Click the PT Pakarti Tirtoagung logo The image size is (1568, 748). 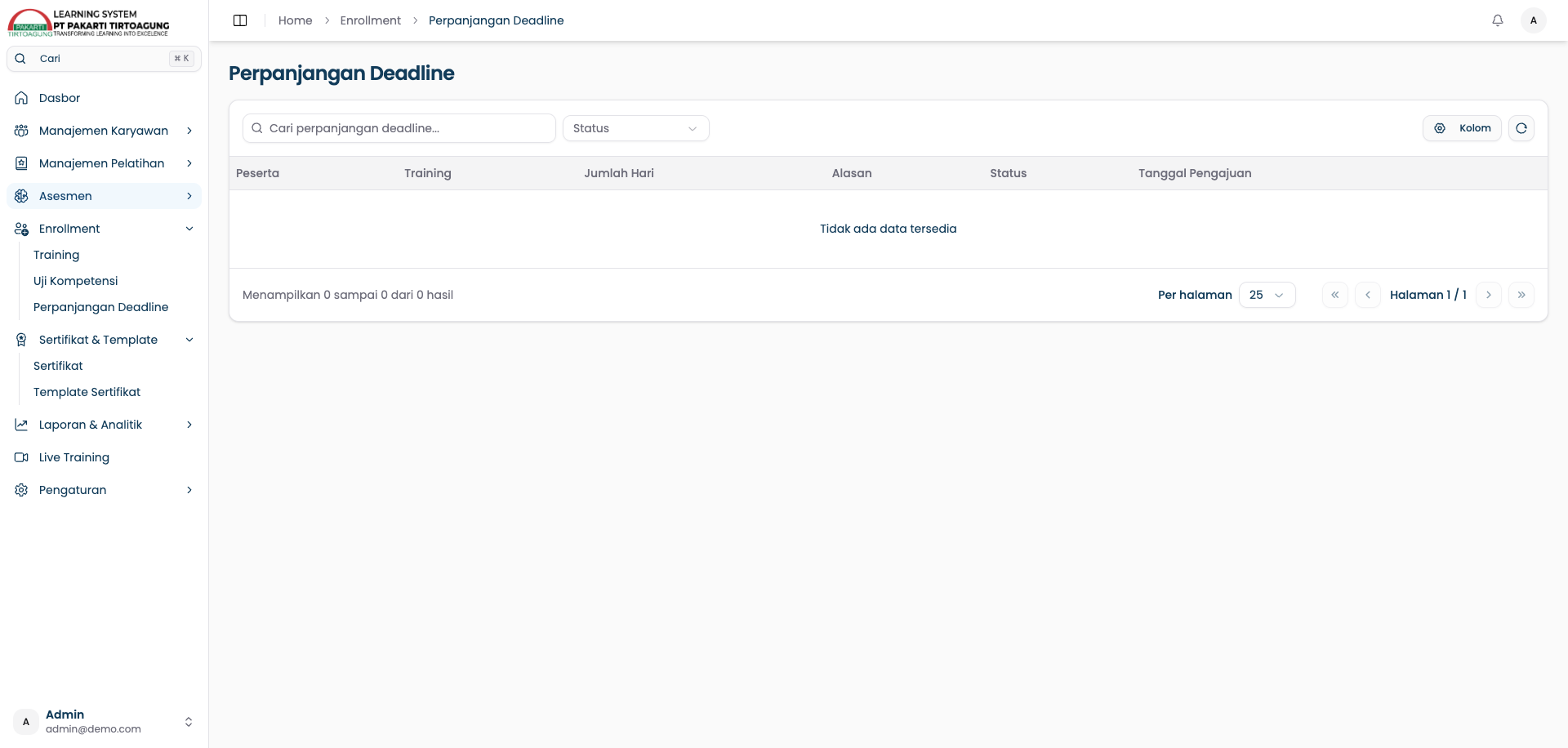tap(88, 23)
